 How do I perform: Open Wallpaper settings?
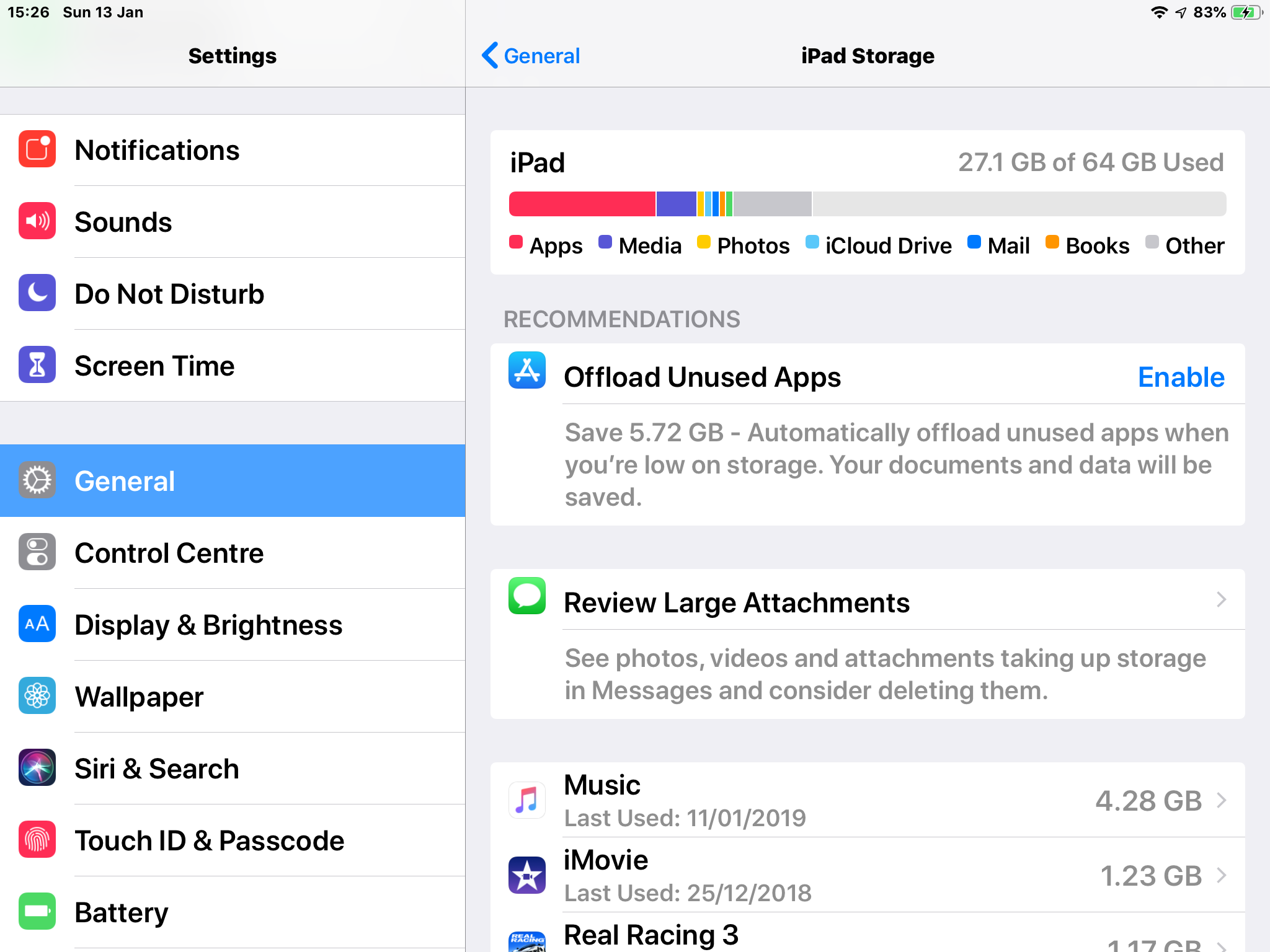pos(139,697)
